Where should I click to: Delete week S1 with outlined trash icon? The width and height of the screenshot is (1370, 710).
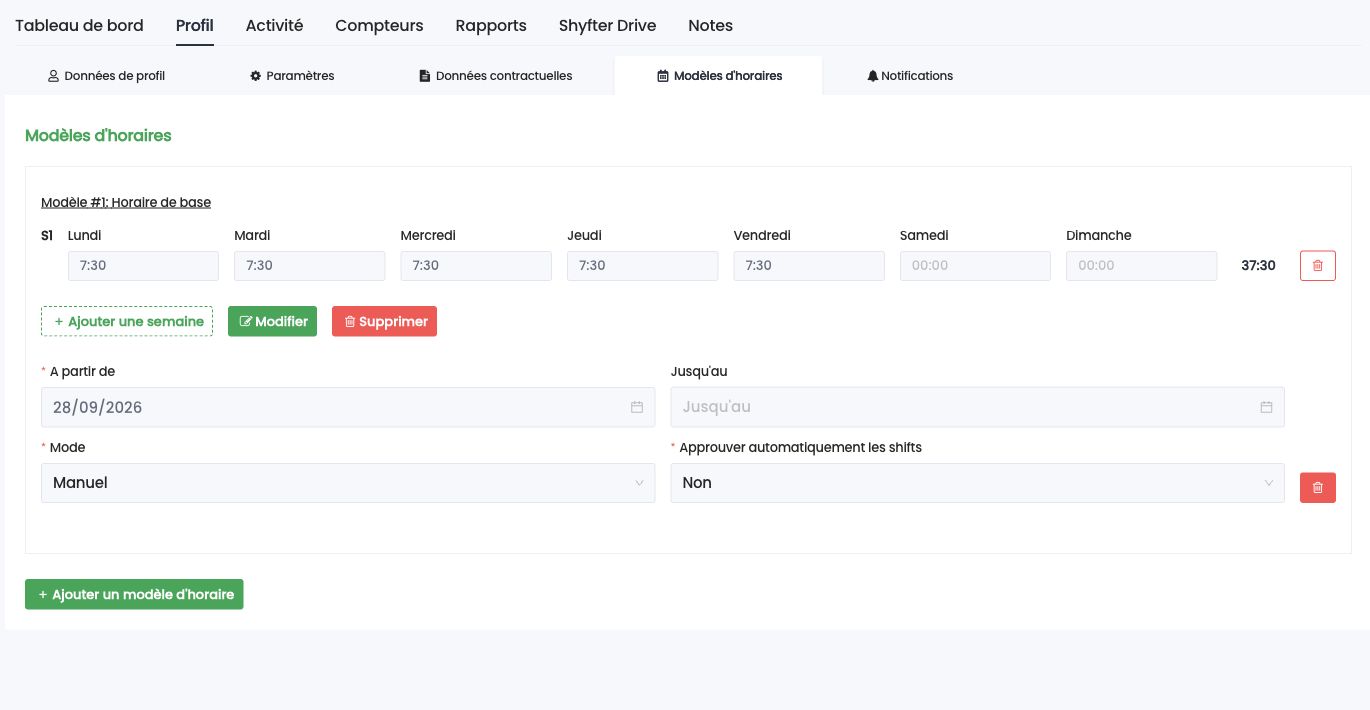[x=1317, y=265]
